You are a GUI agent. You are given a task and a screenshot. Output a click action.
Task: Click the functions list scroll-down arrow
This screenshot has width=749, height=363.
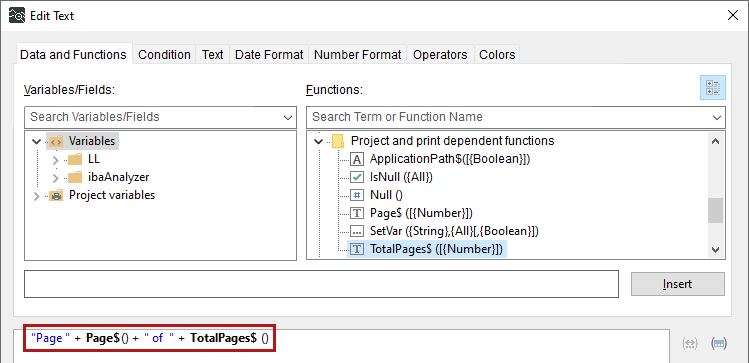715,250
